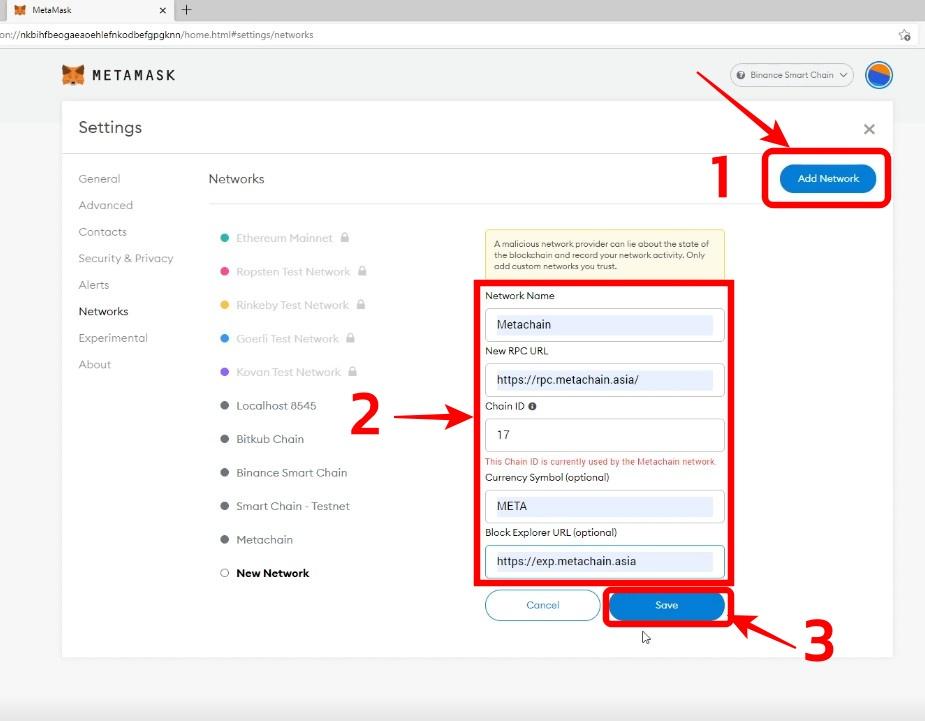Image resolution: width=925 pixels, height=721 pixels.
Task: Click the lock icon beside Rinkeby Test Network
Action: [x=360, y=304]
